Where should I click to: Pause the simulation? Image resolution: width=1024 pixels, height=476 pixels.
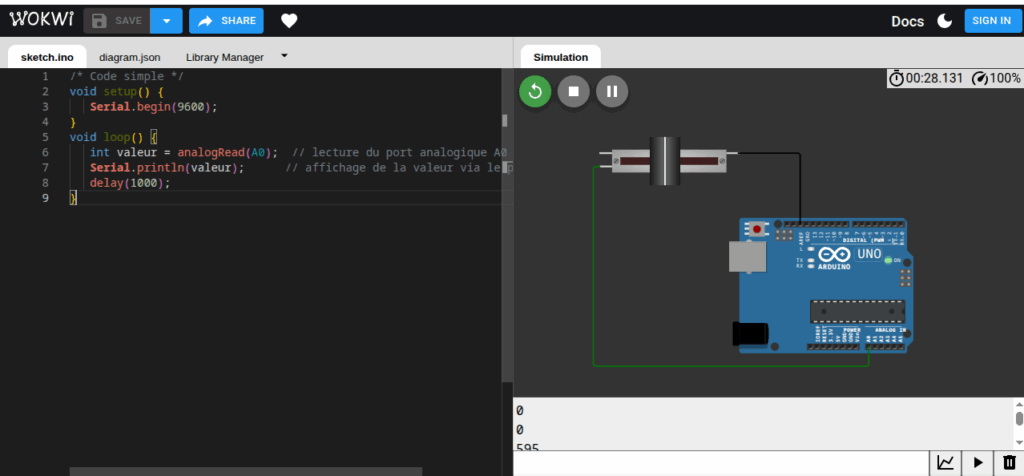tap(612, 92)
